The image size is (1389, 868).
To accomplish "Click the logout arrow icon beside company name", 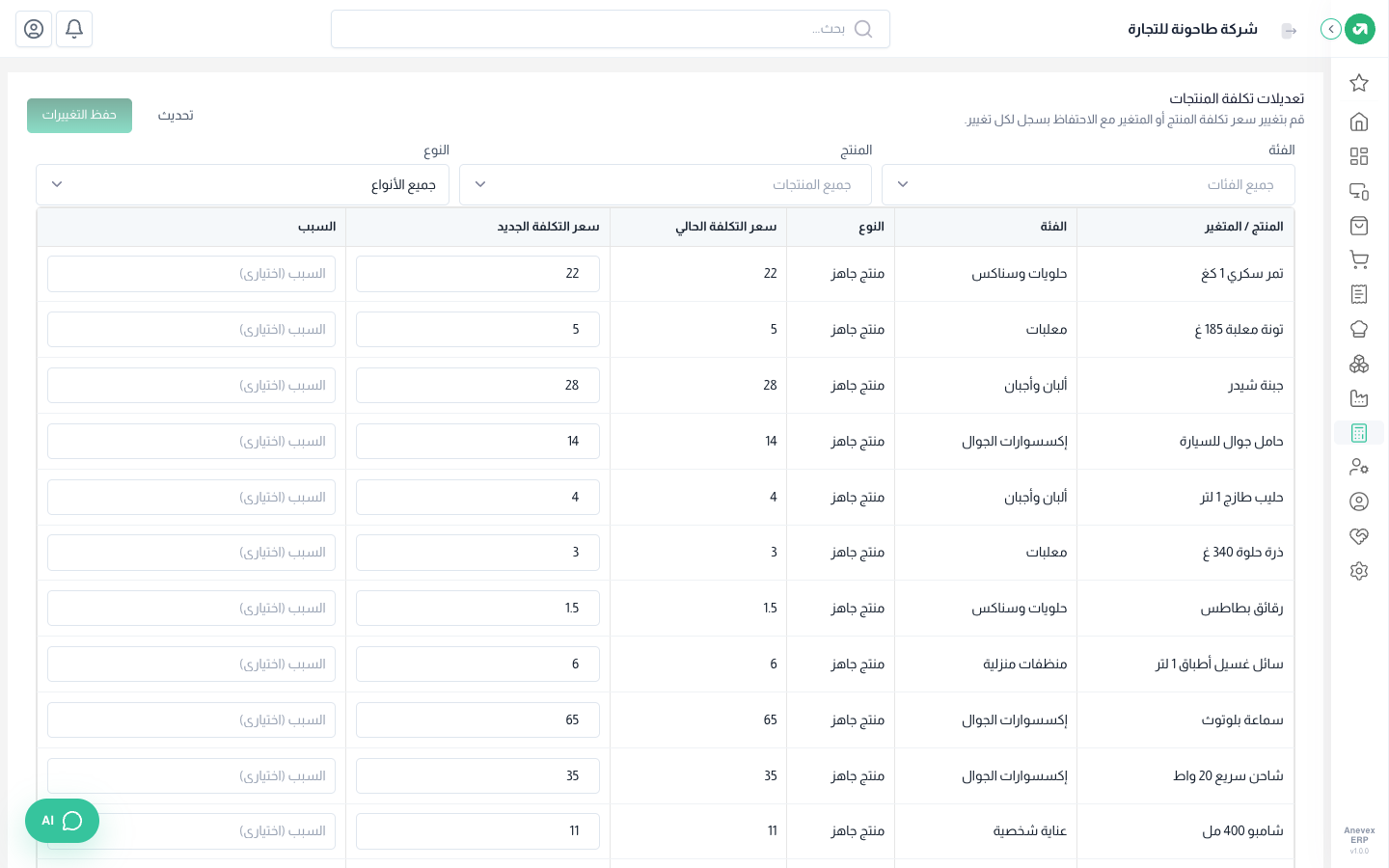I will tap(1289, 31).
